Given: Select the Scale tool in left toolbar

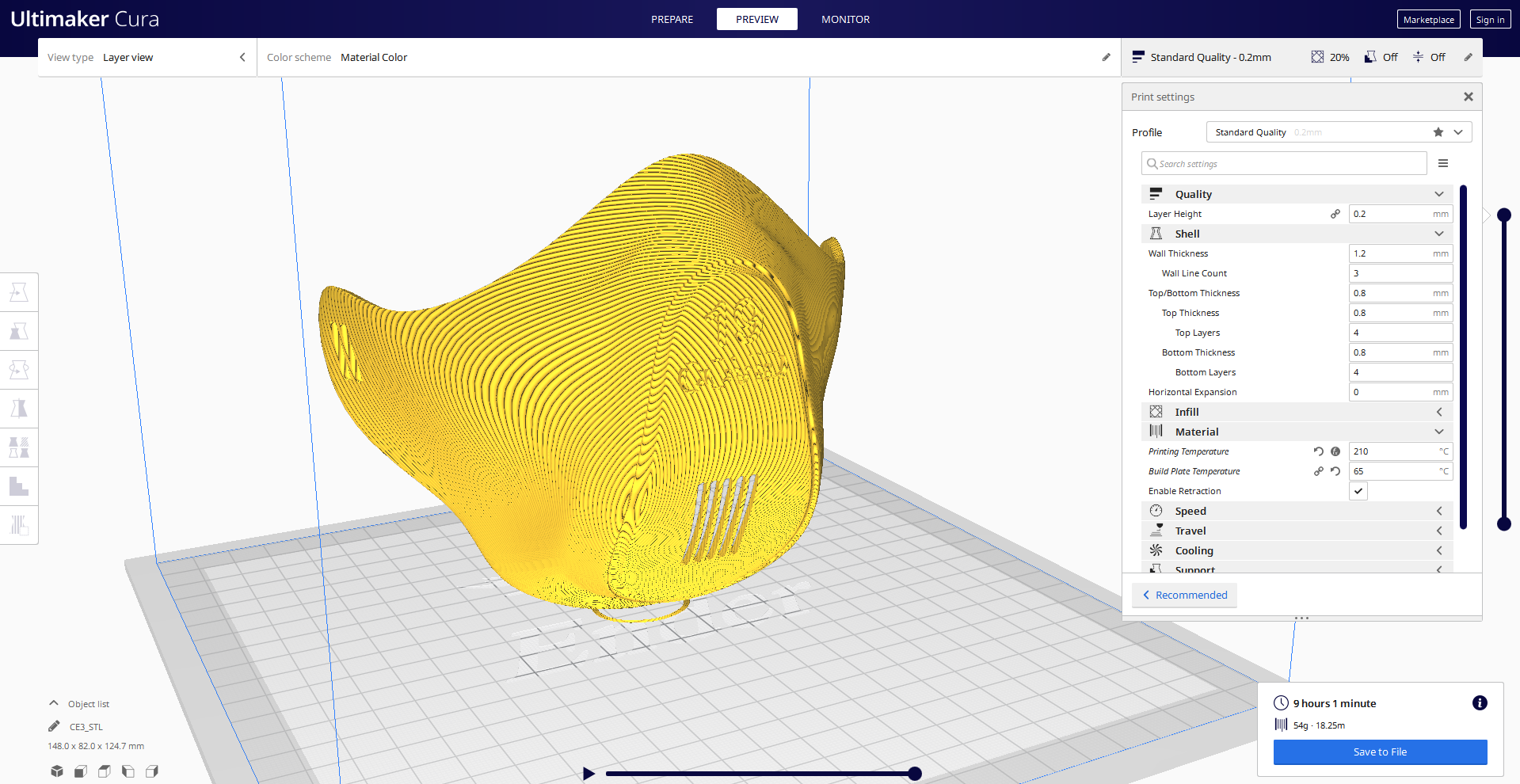Looking at the screenshot, I should point(19,331).
